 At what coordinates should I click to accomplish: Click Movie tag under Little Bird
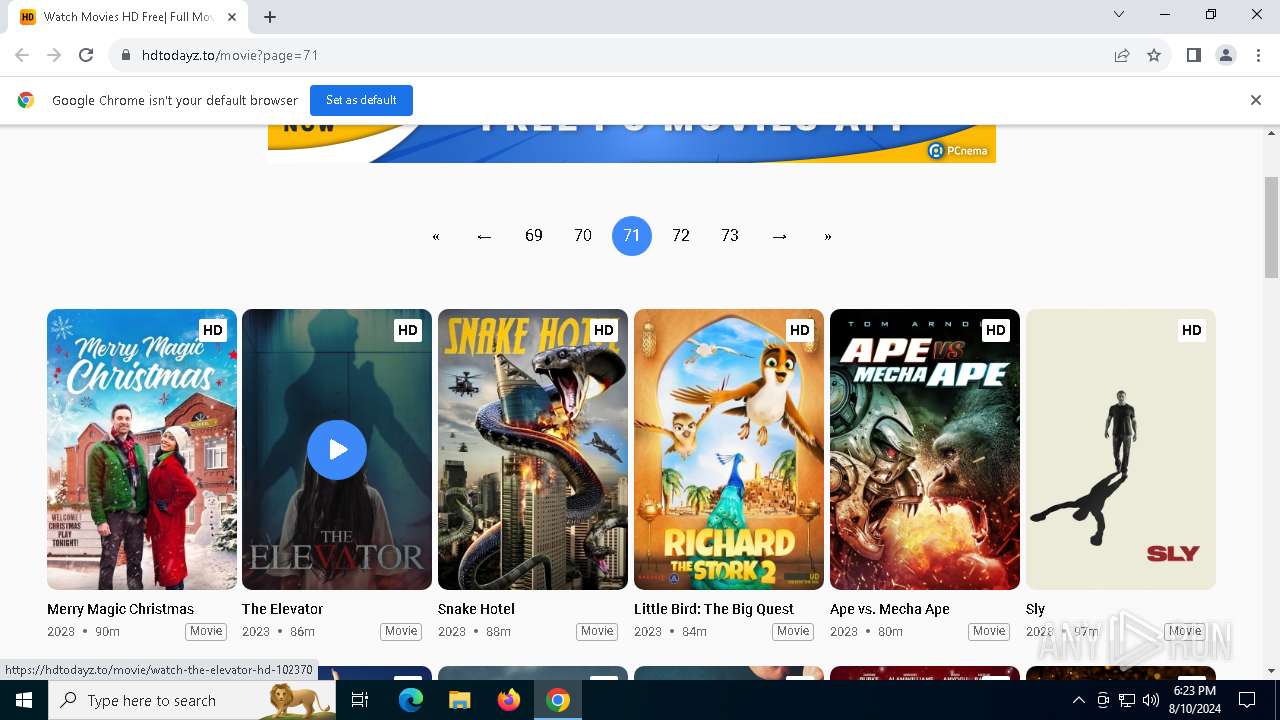793,631
